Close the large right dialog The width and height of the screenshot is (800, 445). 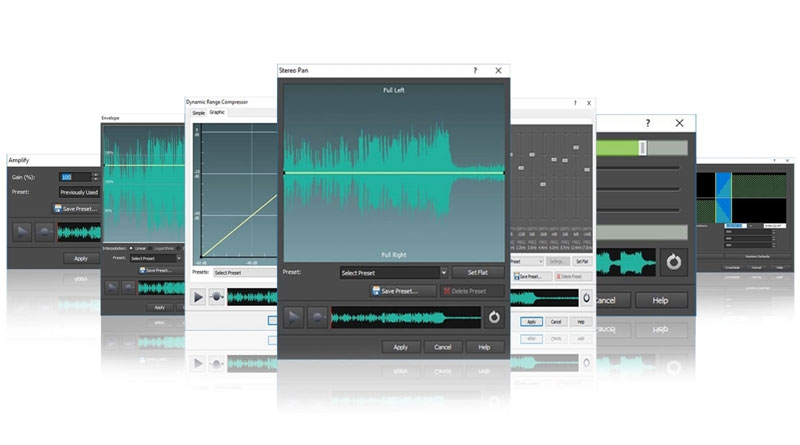(x=679, y=123)
